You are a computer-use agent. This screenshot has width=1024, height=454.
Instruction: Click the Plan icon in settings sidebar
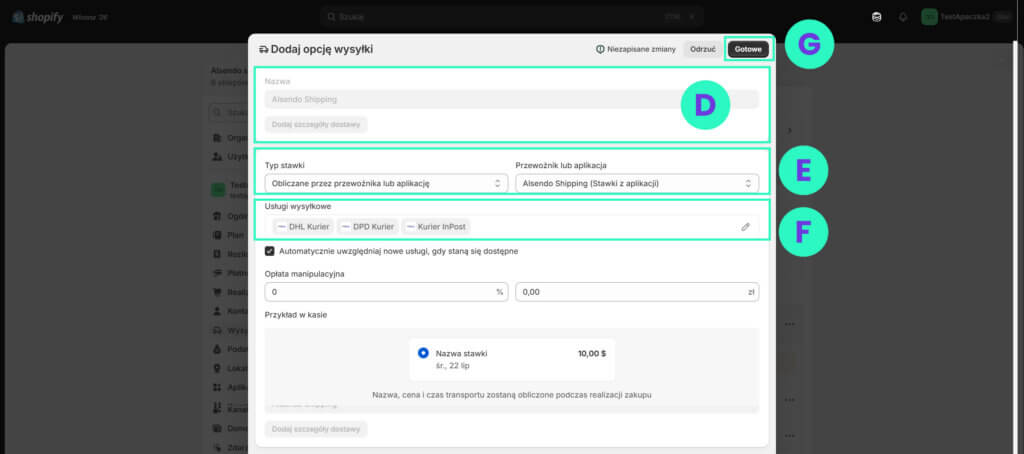217,235
